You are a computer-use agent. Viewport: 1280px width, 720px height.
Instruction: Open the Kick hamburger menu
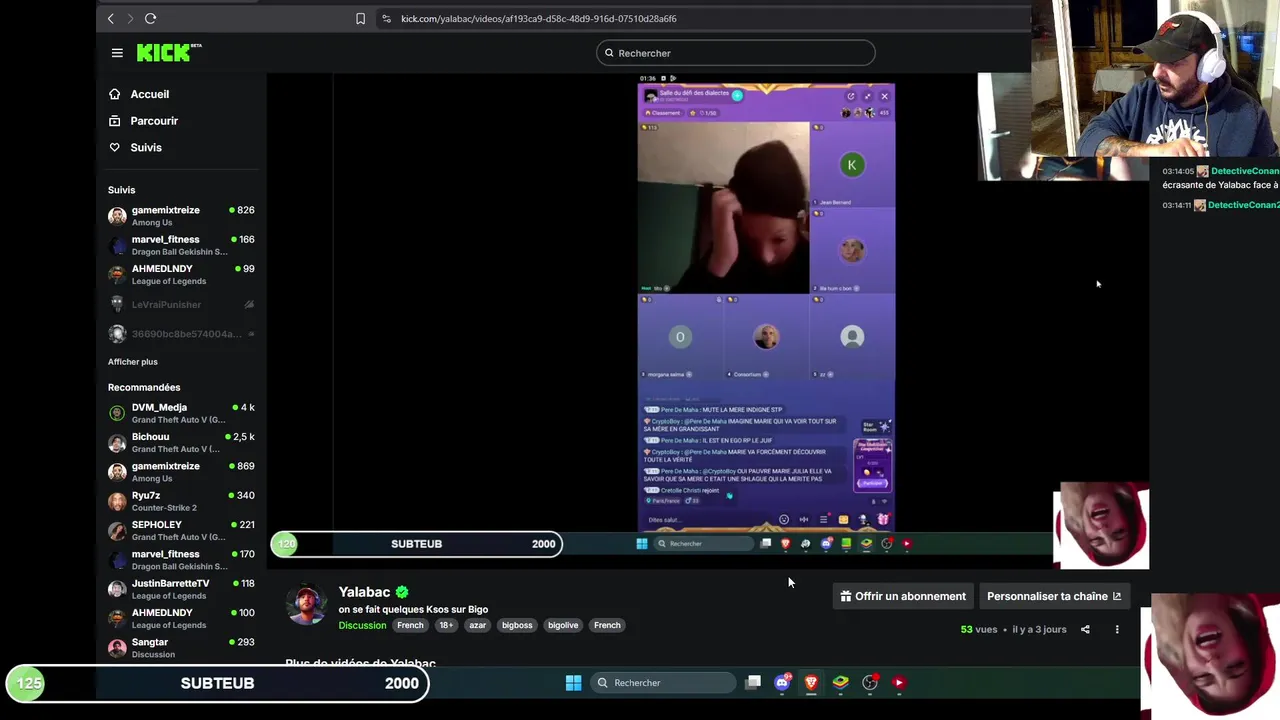(117, 53)
